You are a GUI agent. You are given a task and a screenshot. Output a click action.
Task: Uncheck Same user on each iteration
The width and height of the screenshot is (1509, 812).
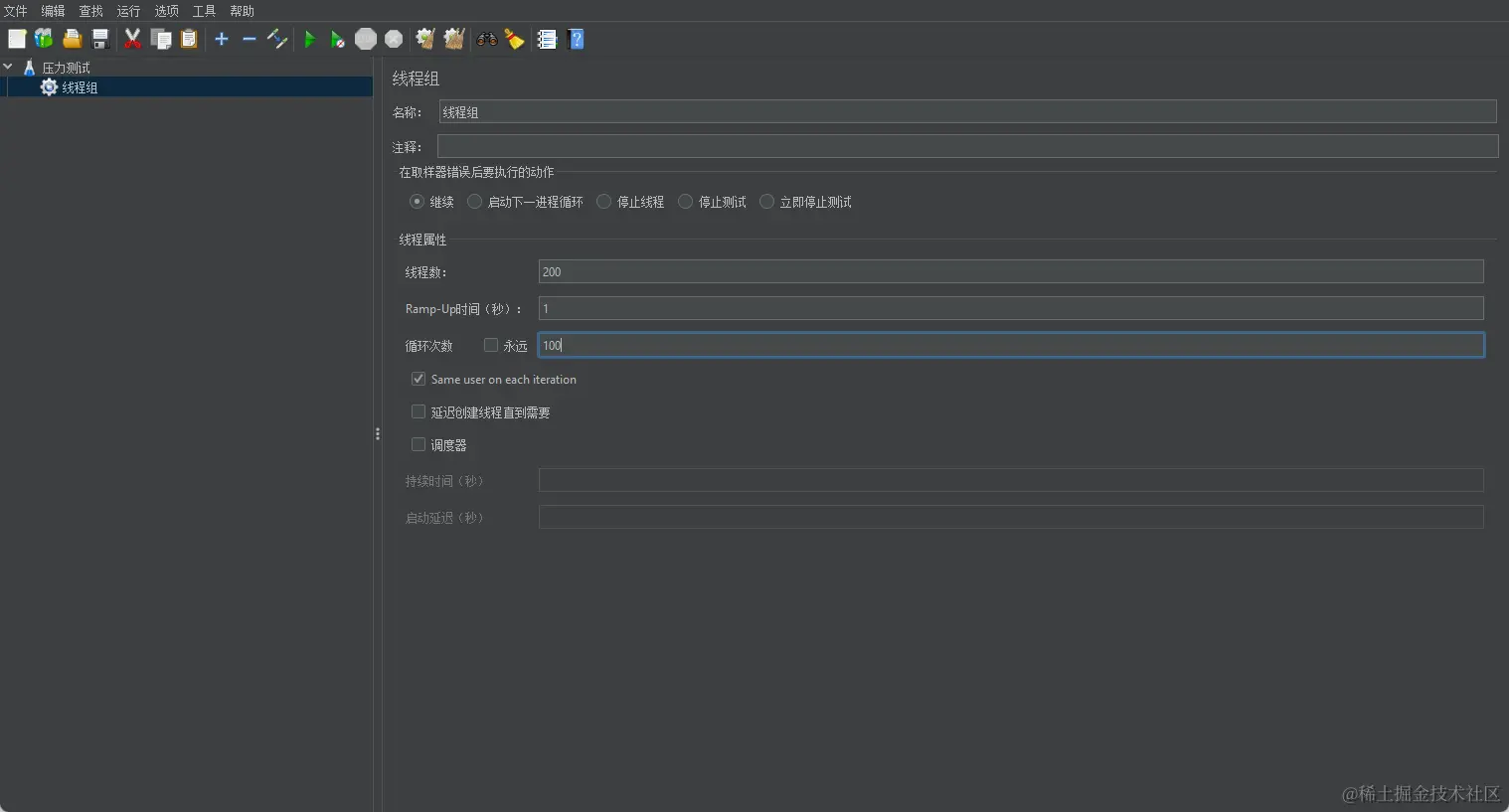419,379
